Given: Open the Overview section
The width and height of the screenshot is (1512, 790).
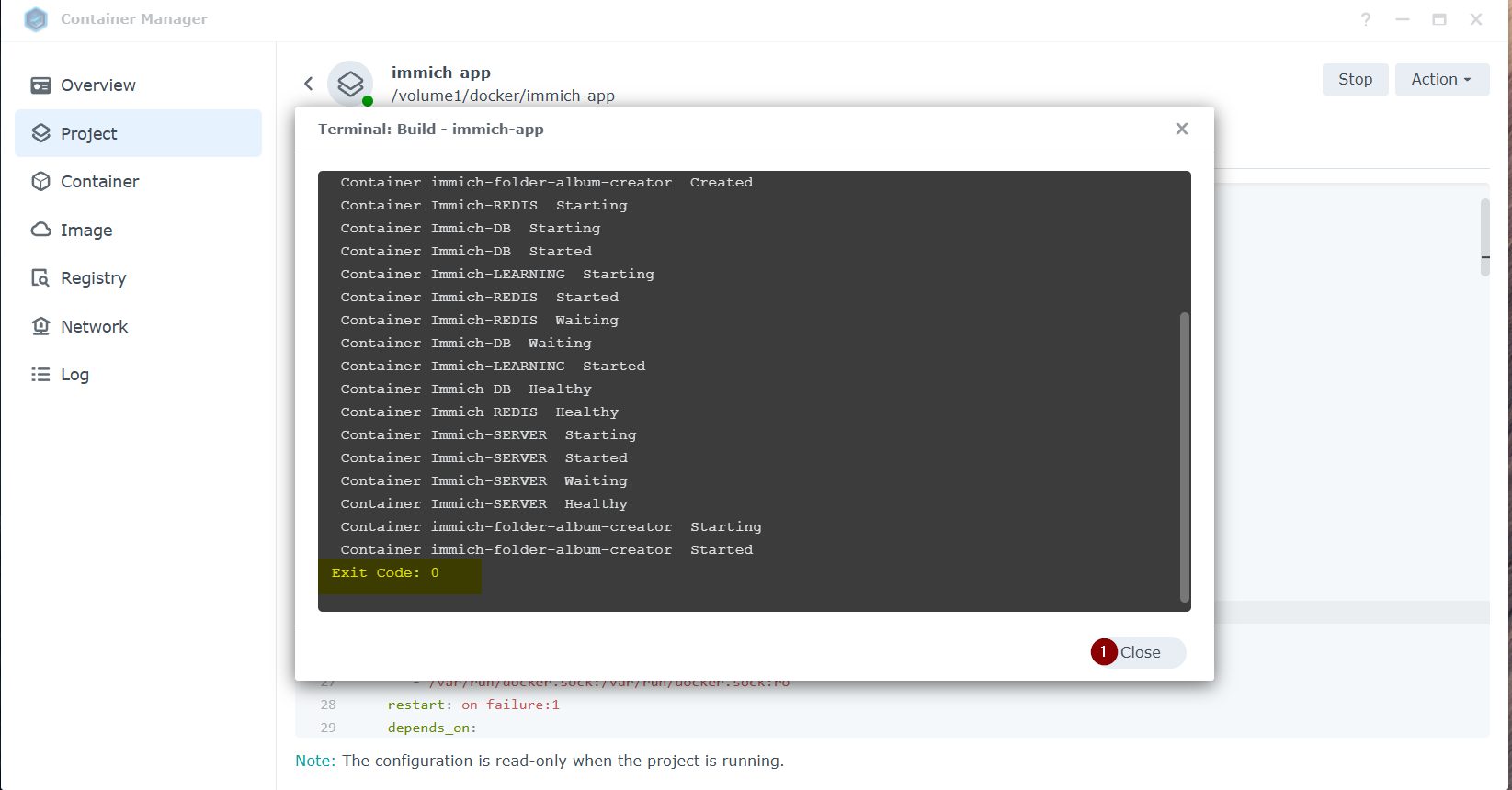Looking at the screenshot, I should click(138, 85).
